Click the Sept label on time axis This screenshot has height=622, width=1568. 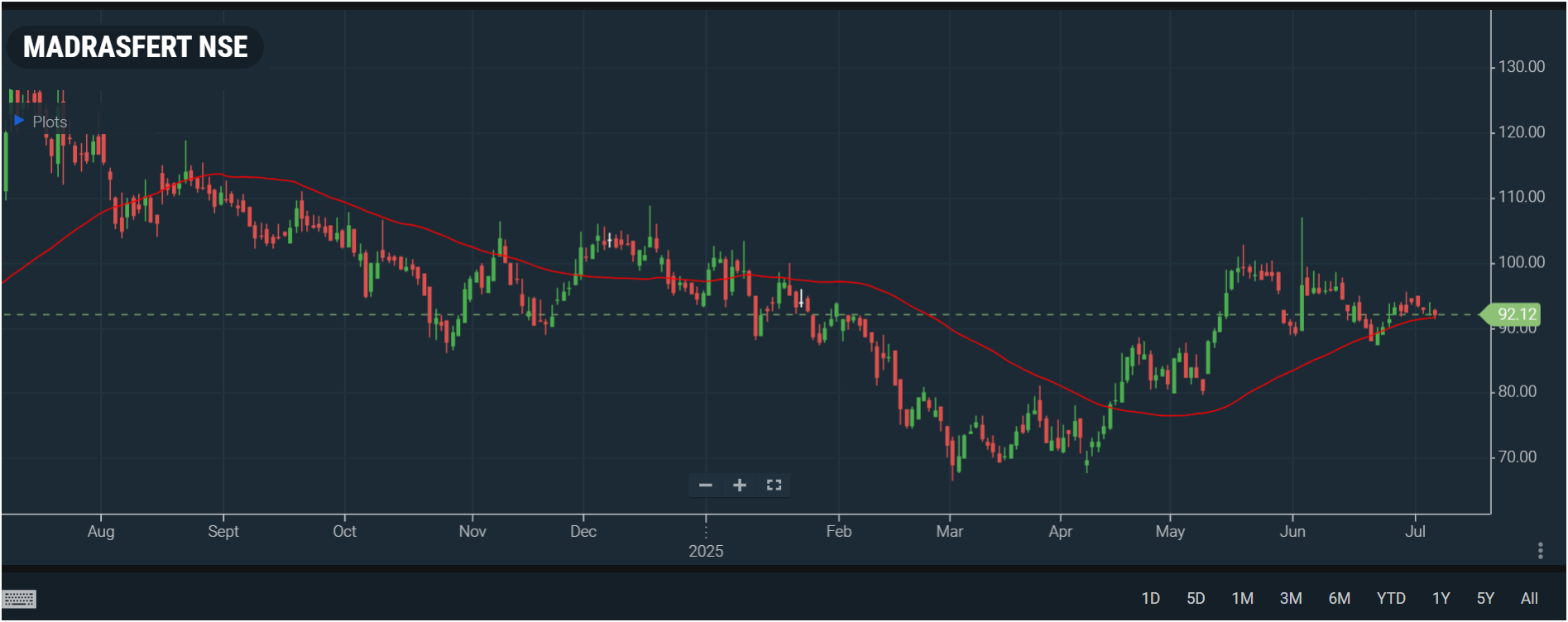point(223,531)
